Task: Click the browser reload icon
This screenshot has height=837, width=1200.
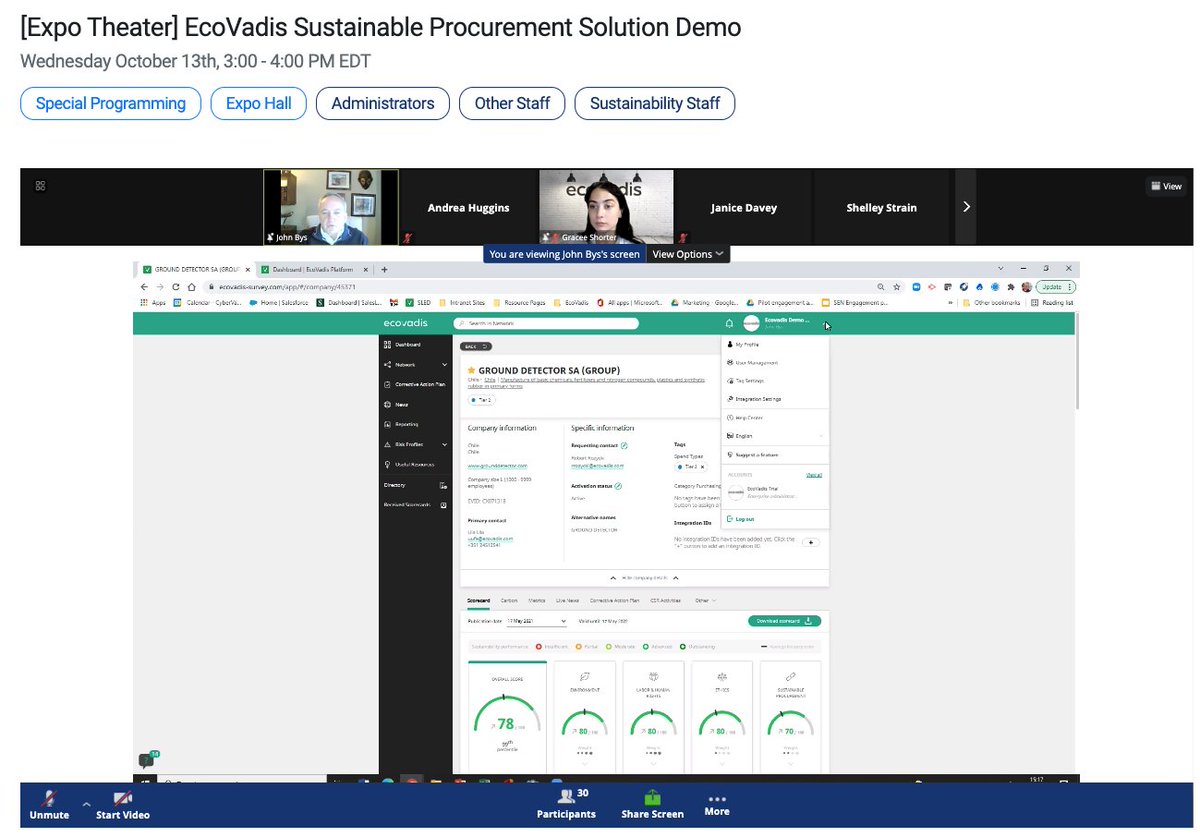Action: point(176,286)
